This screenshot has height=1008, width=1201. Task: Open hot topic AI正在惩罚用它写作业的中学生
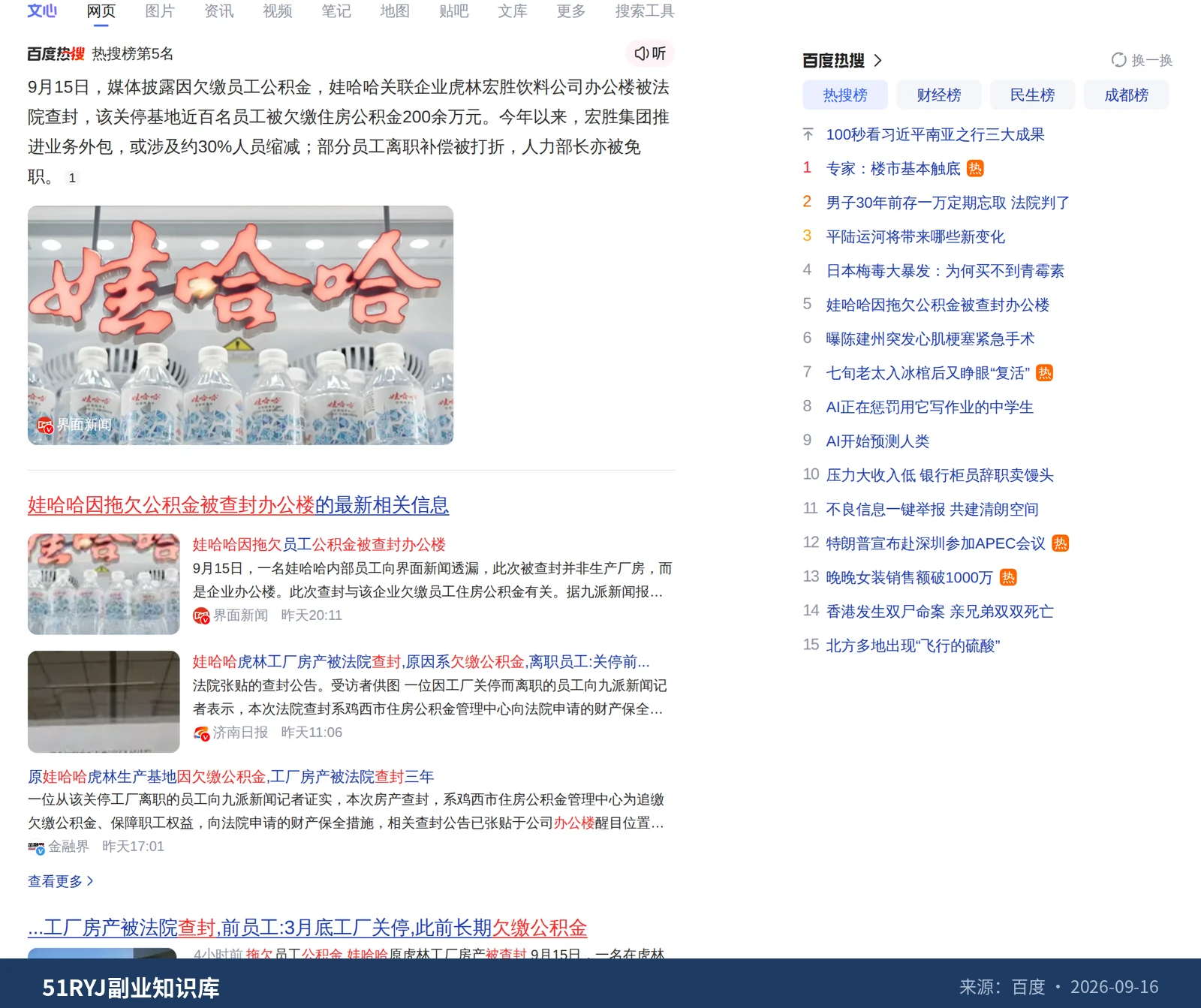[929, 407]
